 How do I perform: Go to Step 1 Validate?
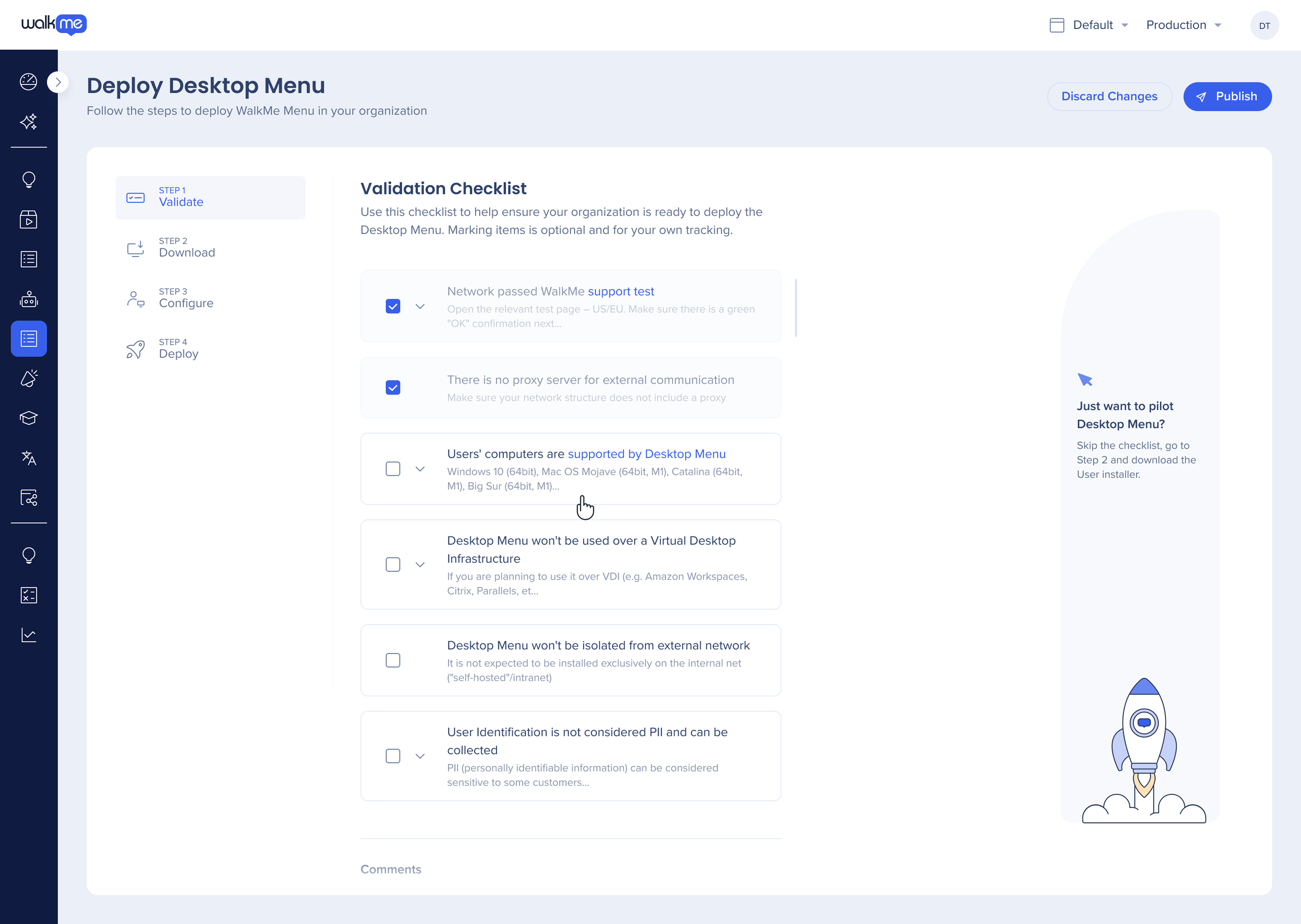click(x=210, y=197)
